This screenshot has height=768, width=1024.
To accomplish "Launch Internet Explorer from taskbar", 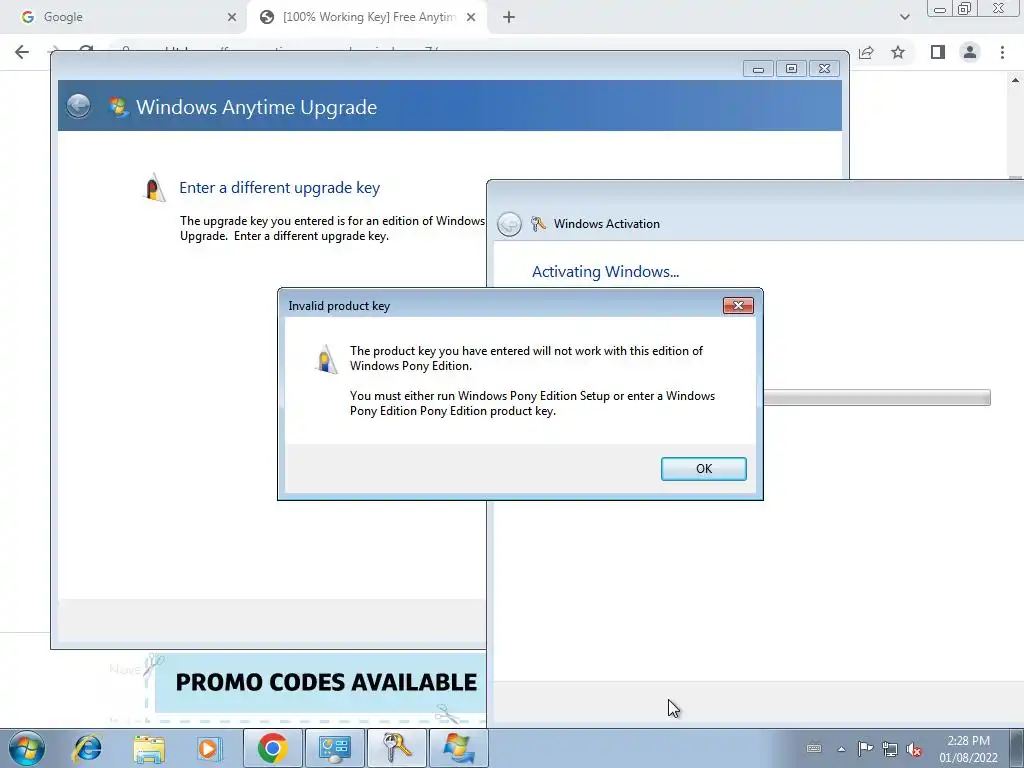I will coord(88,748).
